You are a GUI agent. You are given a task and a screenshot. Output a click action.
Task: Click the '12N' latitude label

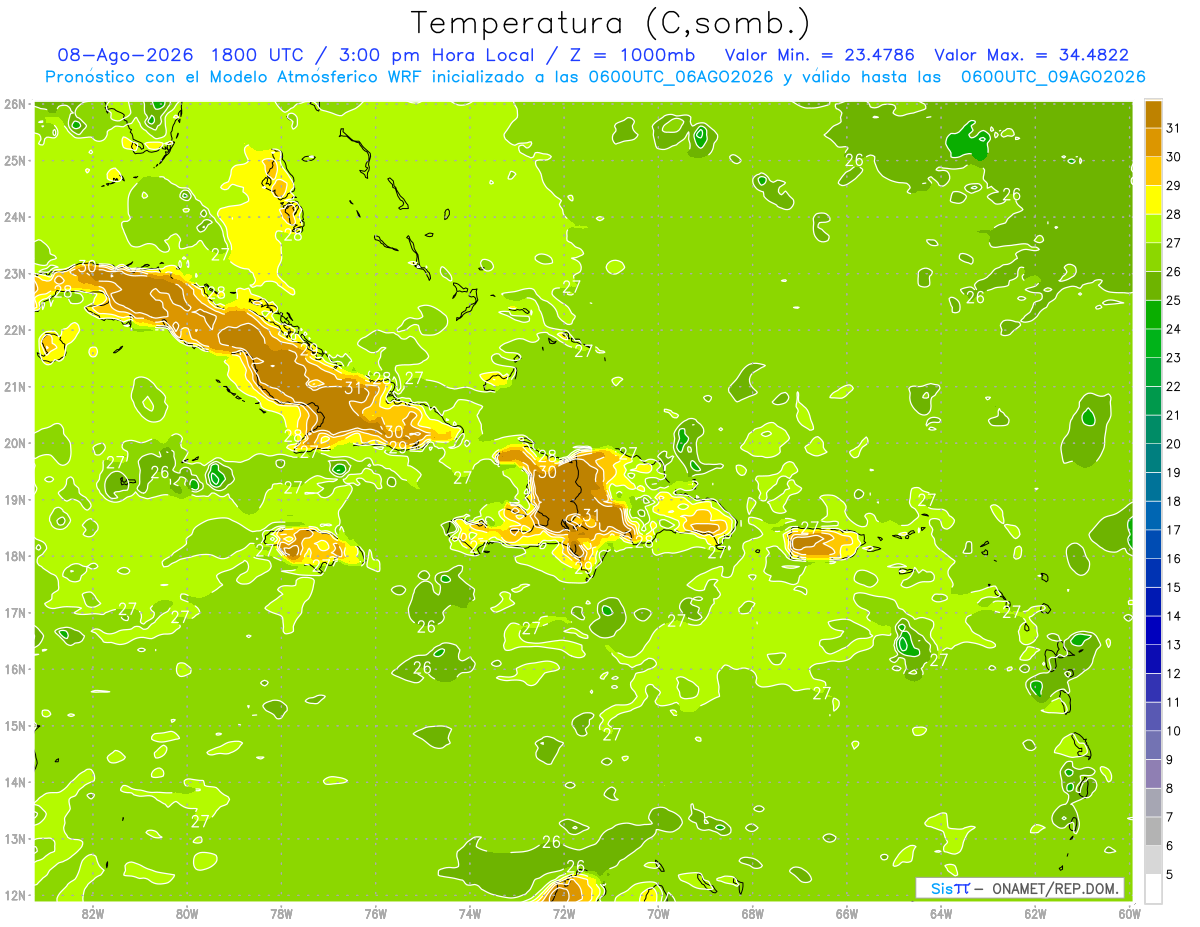[15, 894]
